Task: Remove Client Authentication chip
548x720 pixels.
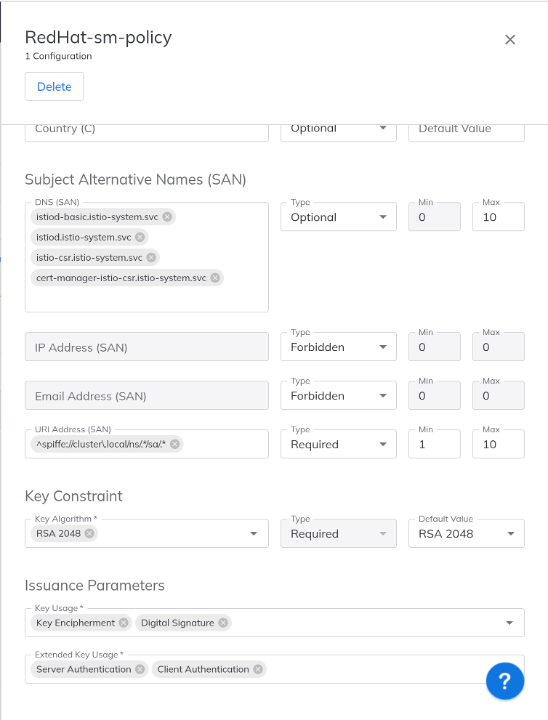Action: point(258,669)
